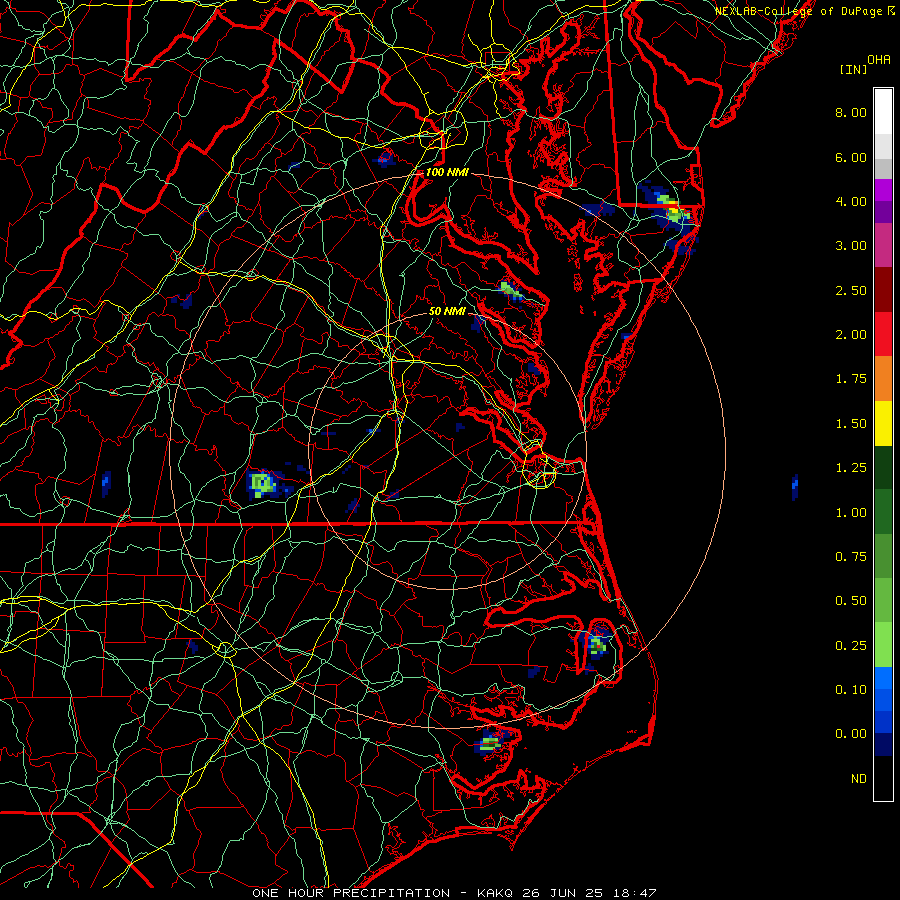This screenshot has width=900, height=900.
Task: Click the 50 NMI range ring label
Action: coord(447,312)
